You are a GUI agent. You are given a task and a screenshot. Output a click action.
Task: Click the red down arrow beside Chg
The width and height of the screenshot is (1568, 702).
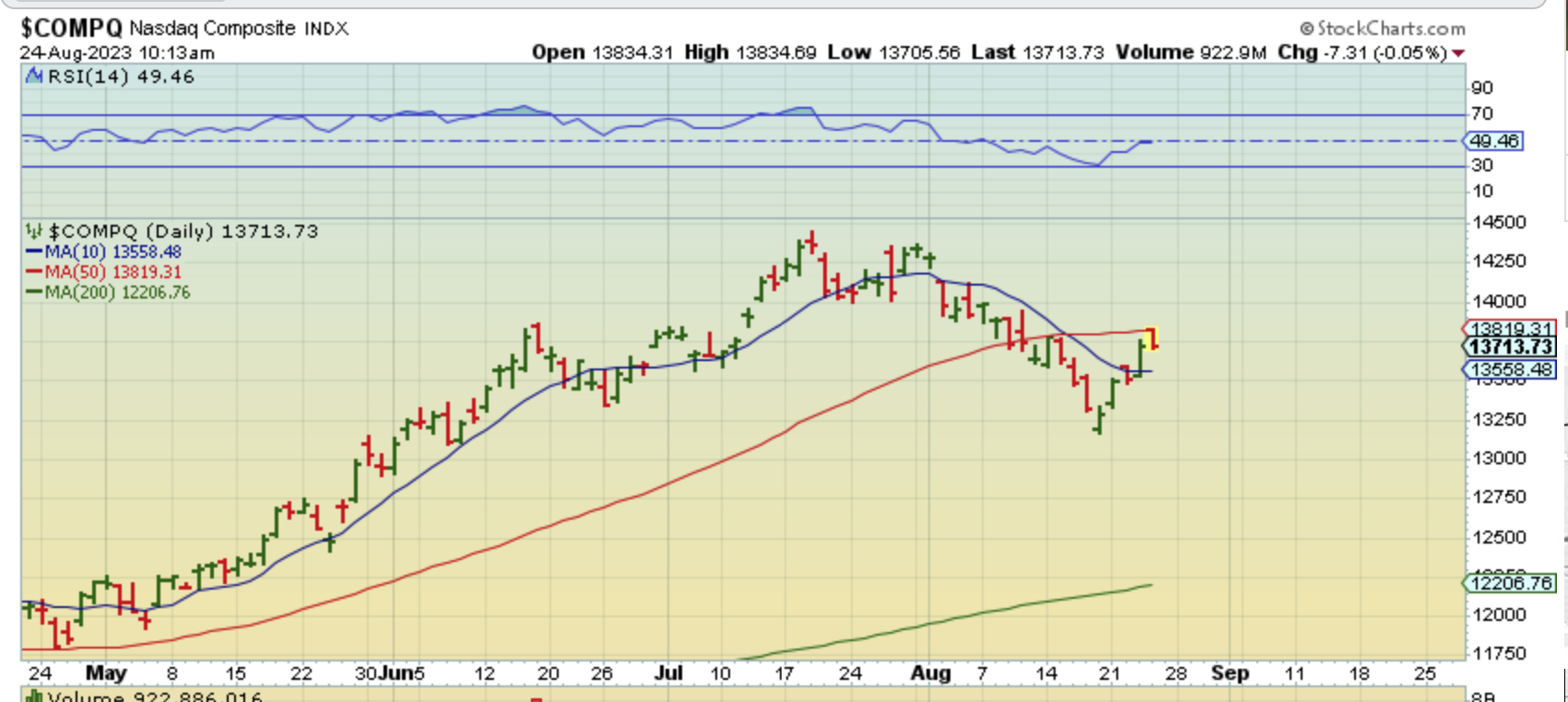point(1458,53)
